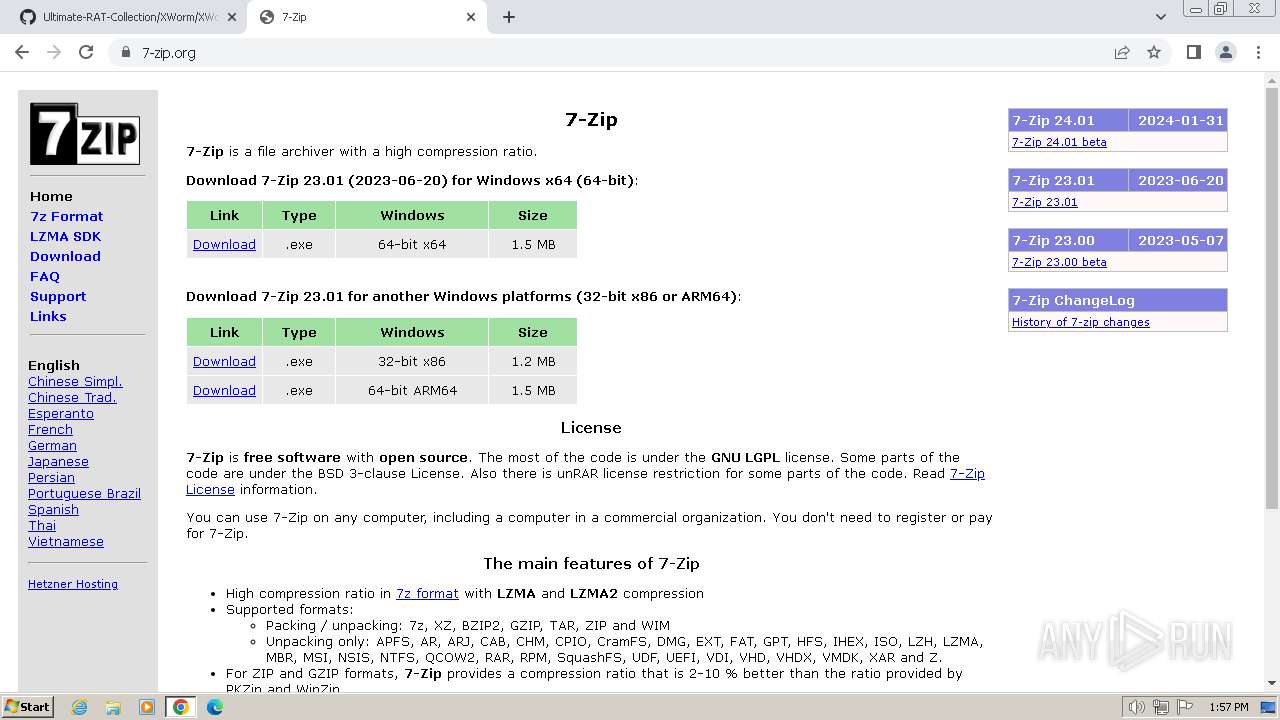Download the 64-bit ARM64 installer

click(224, 390)
